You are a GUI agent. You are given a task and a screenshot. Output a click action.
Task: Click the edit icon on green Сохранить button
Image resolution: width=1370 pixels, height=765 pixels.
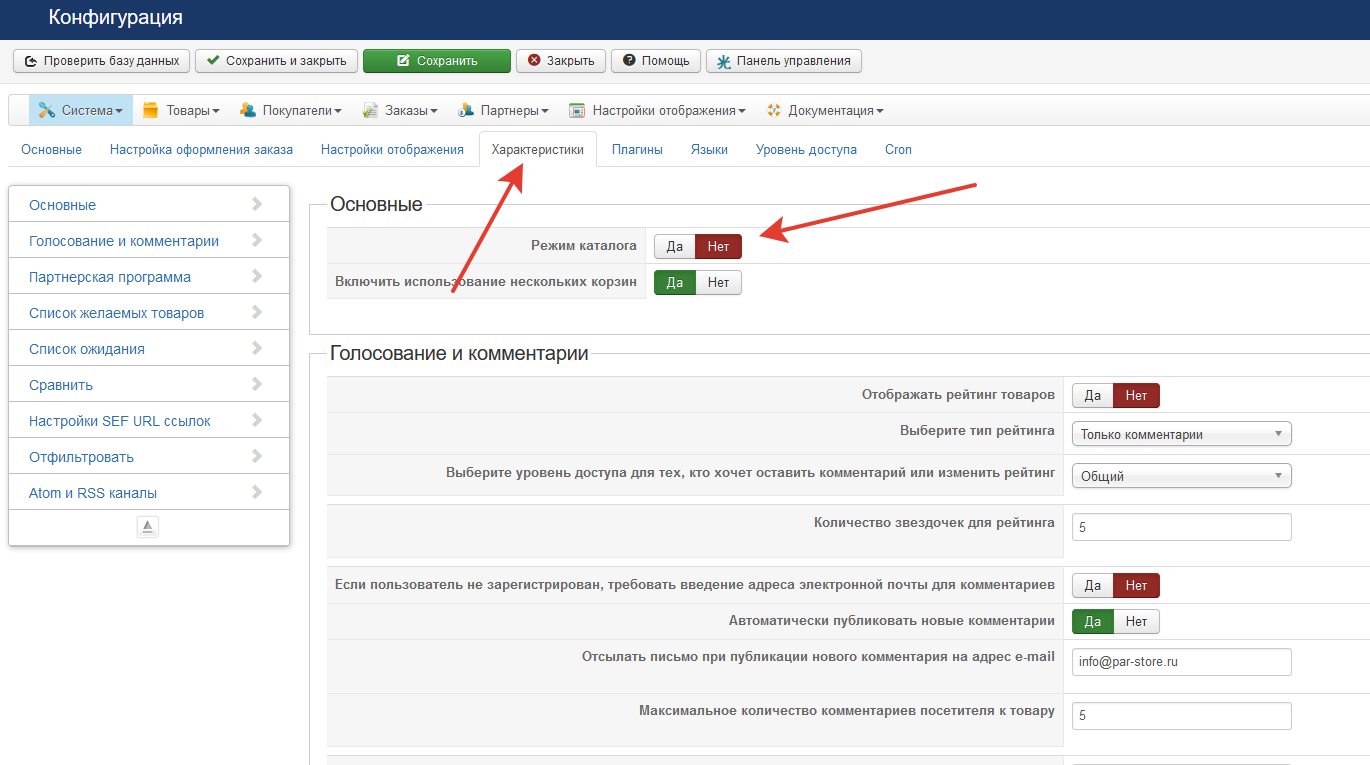[403, 61]
